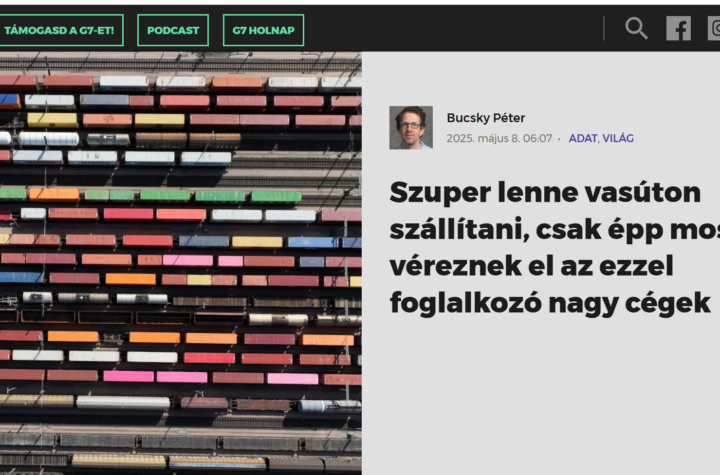Click Bucsky Péter's author photo

[x=411, y=128]
